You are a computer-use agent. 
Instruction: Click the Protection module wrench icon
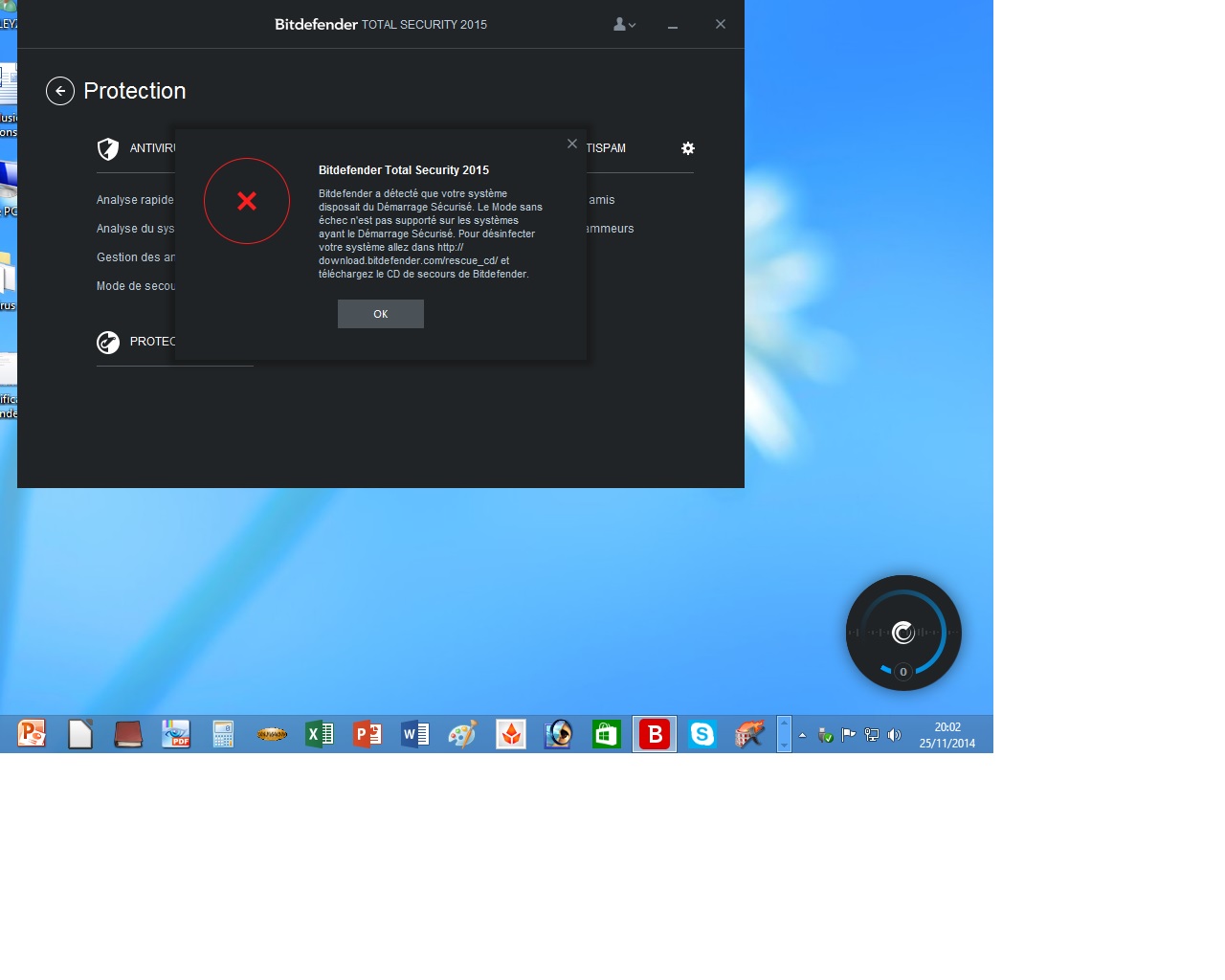pos(108,342)
